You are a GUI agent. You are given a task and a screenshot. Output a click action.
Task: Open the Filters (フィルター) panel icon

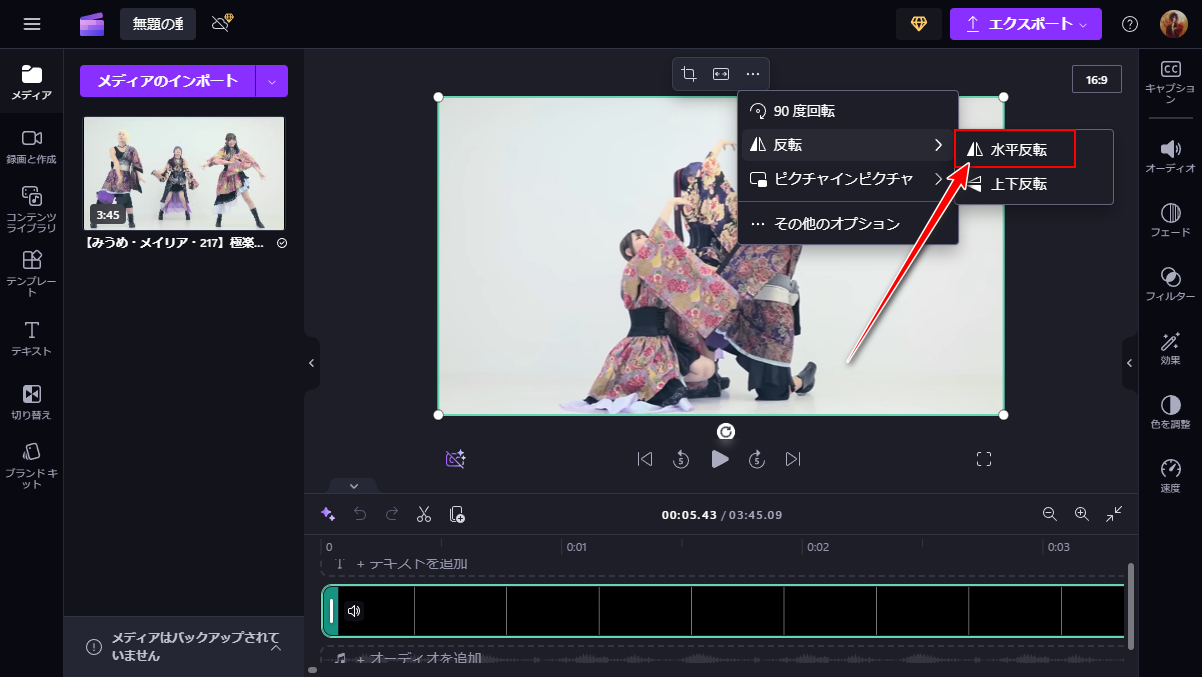(1170, 284)
